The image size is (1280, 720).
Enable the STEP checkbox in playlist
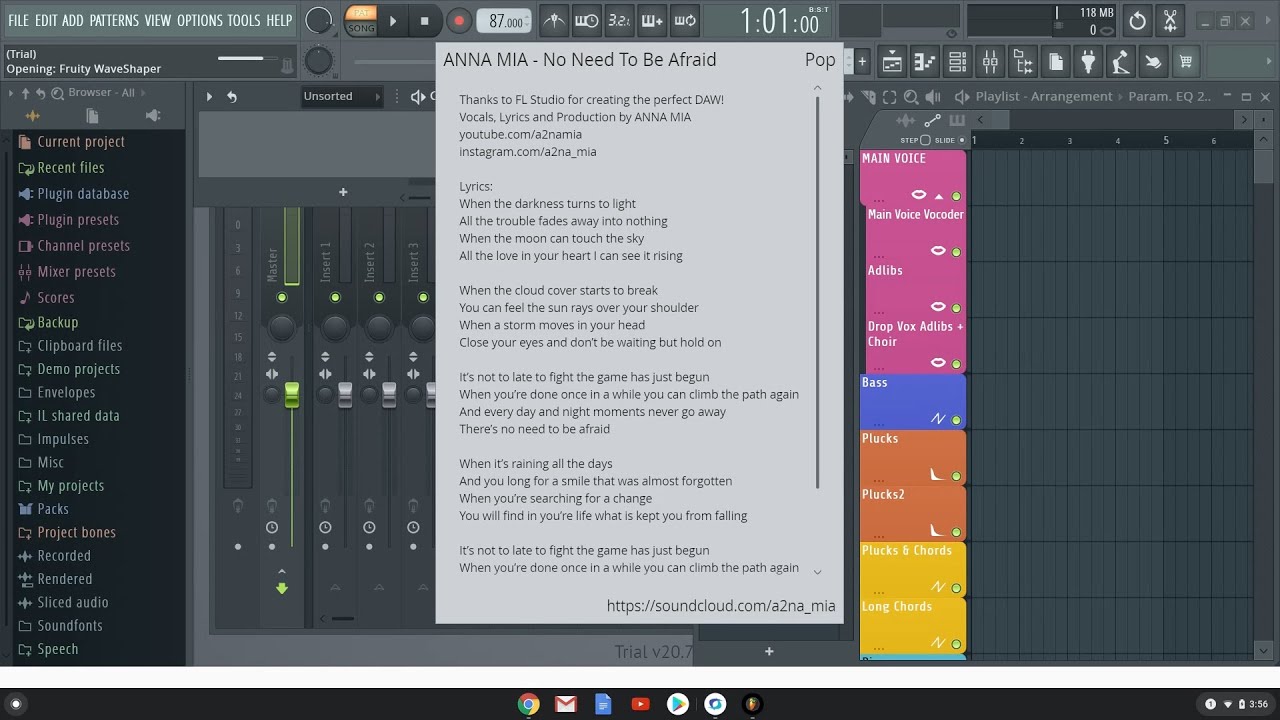(x=925, y=140)
